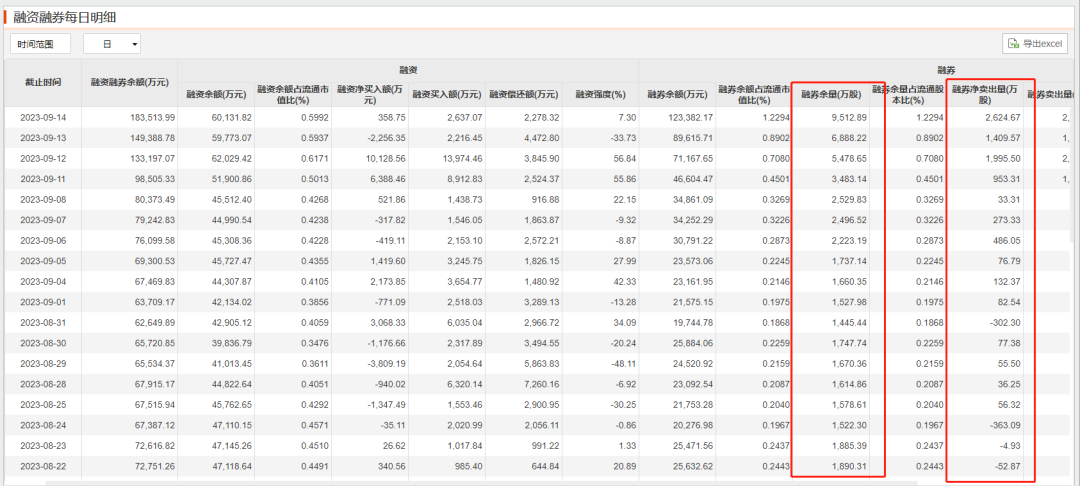
Task: Click the 融资买入额(万元) column header
Action: coord(446,94)
